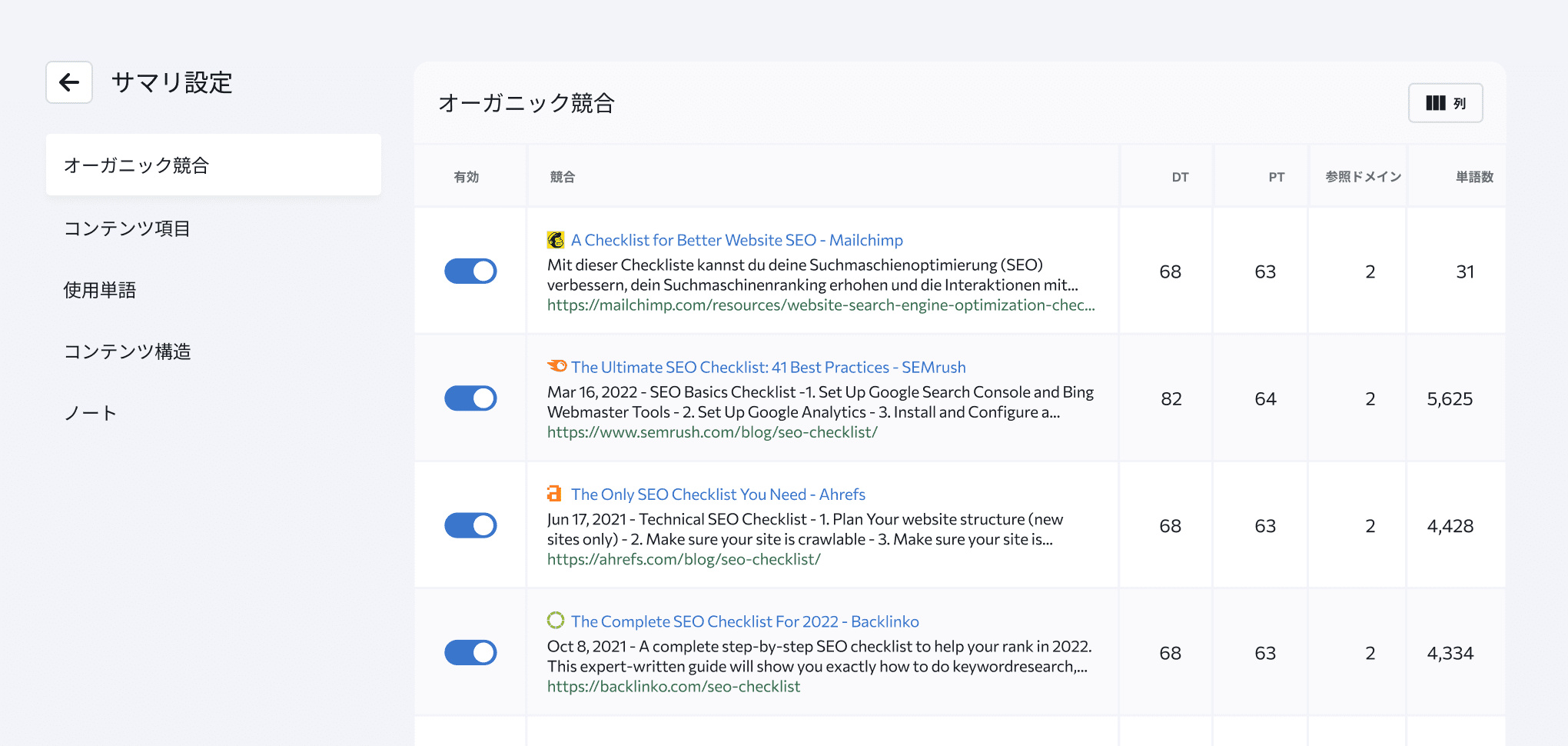Disable the Mailchimp competitor toggle

pos(470,271)
